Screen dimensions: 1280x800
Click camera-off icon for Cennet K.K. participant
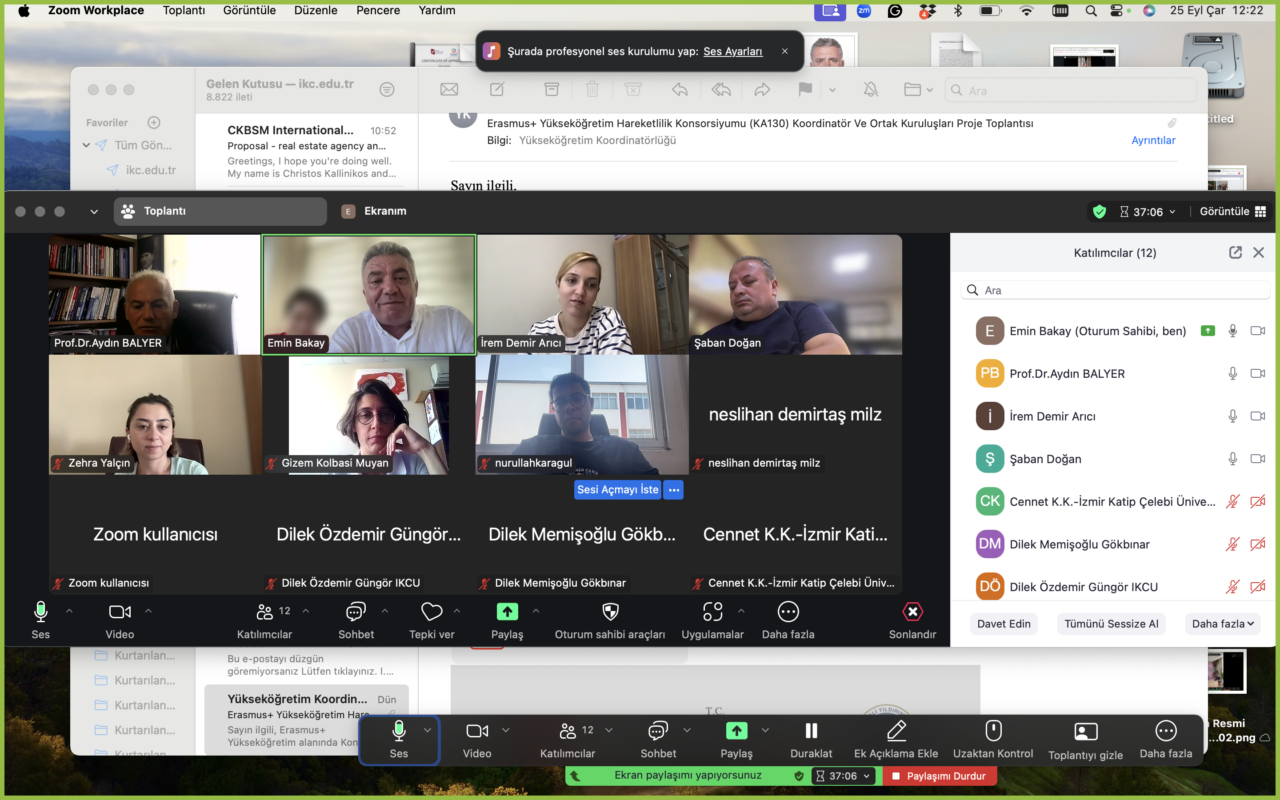[1258, 502]
